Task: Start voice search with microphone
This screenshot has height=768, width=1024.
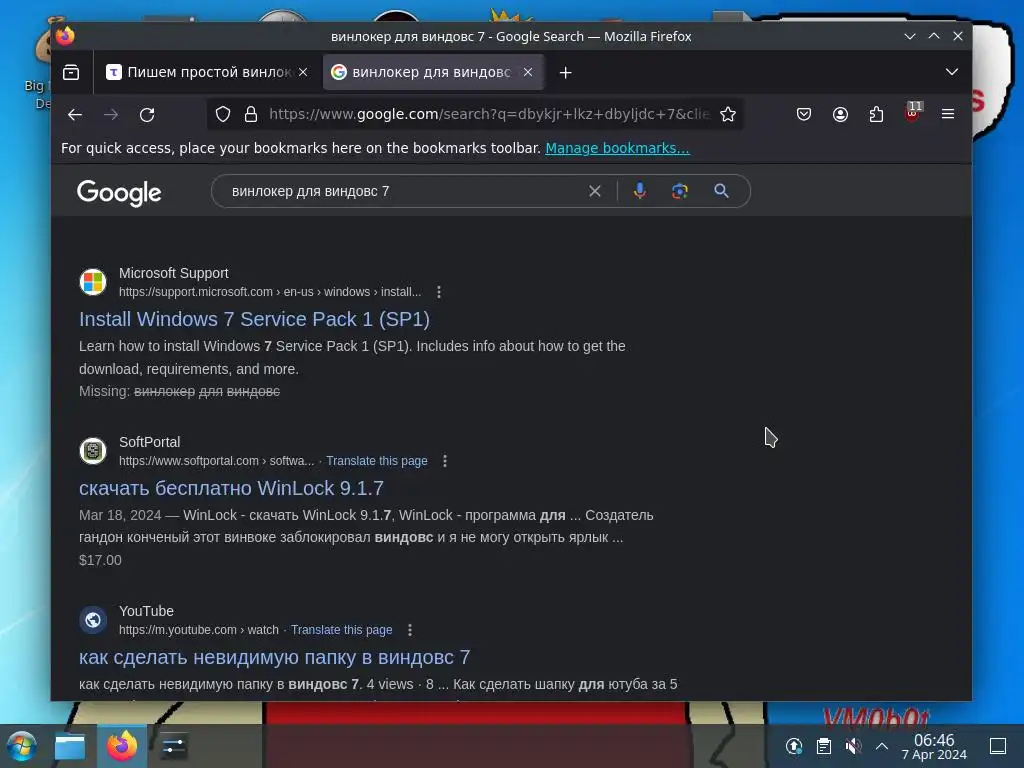Action: (640, 191)
